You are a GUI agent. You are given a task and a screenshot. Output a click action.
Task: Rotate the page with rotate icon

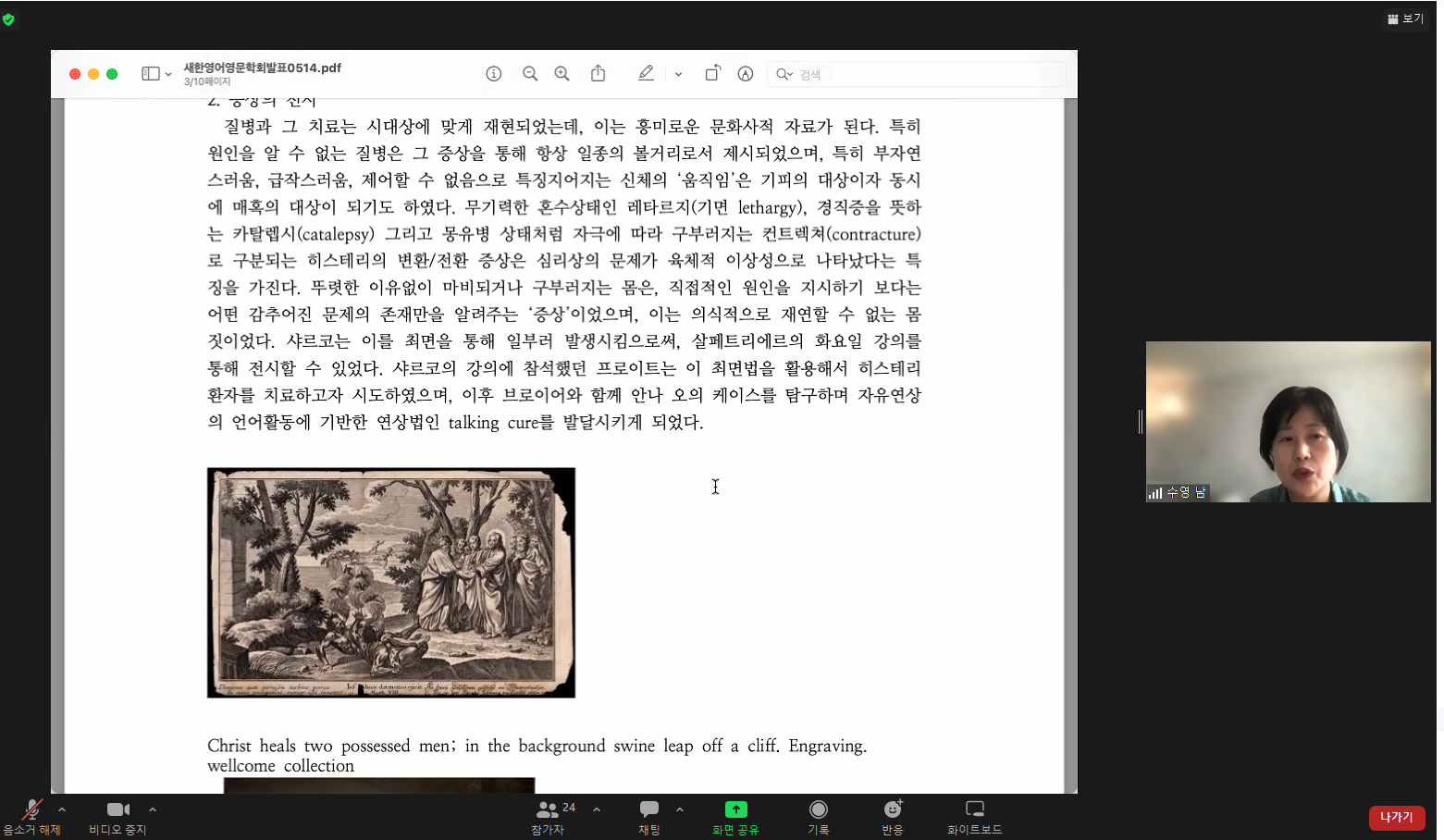(x=712, y=74)
